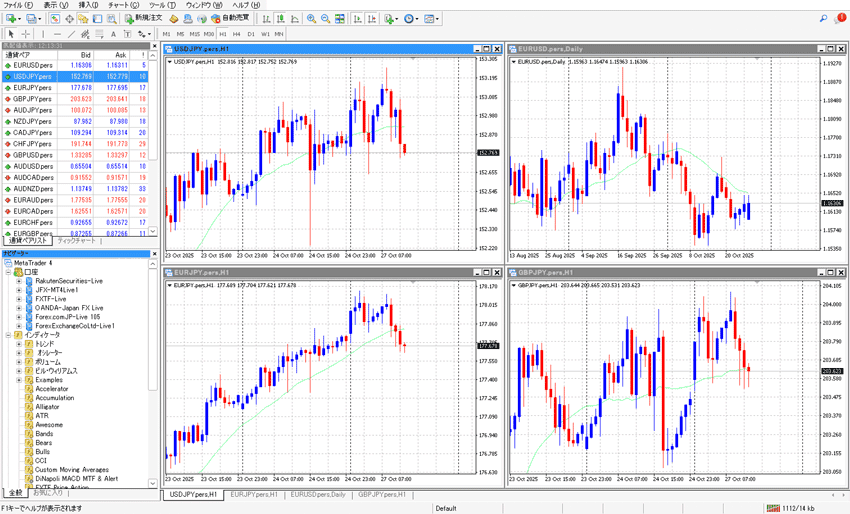Toggle chart auto scroll

pos(357,18)
